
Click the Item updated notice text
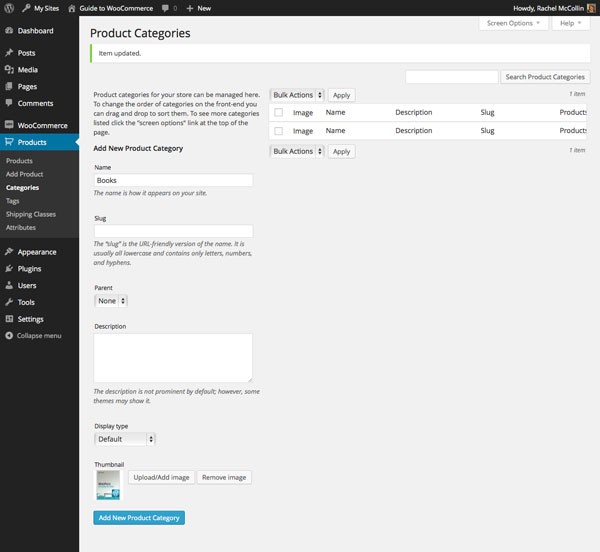(x=120, y=53)
